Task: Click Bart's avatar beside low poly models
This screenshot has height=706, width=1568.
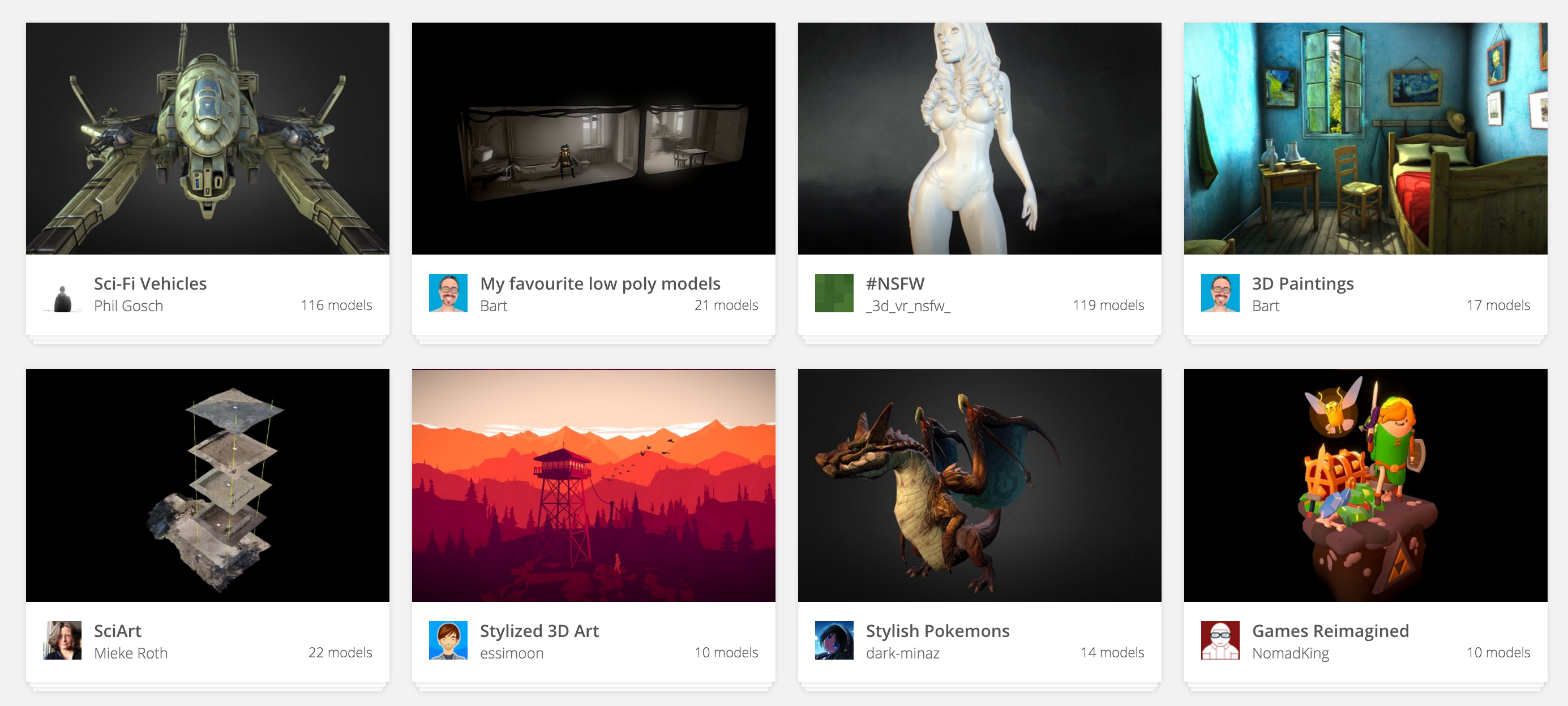Action: coord(448,293)
